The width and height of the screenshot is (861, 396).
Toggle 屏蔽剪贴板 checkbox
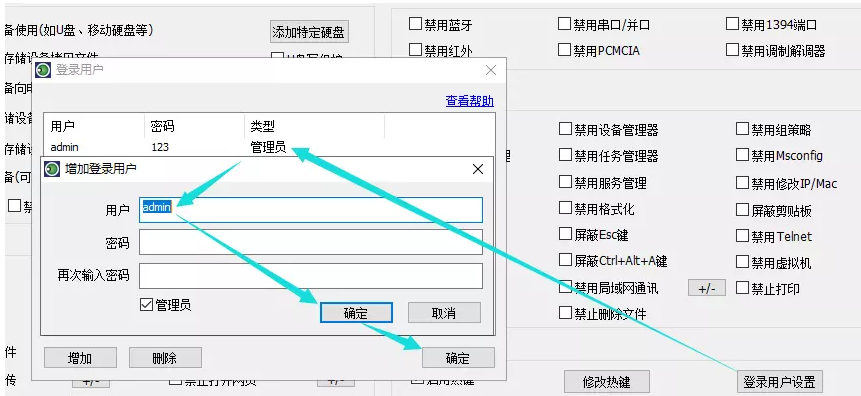pos(742,209)
